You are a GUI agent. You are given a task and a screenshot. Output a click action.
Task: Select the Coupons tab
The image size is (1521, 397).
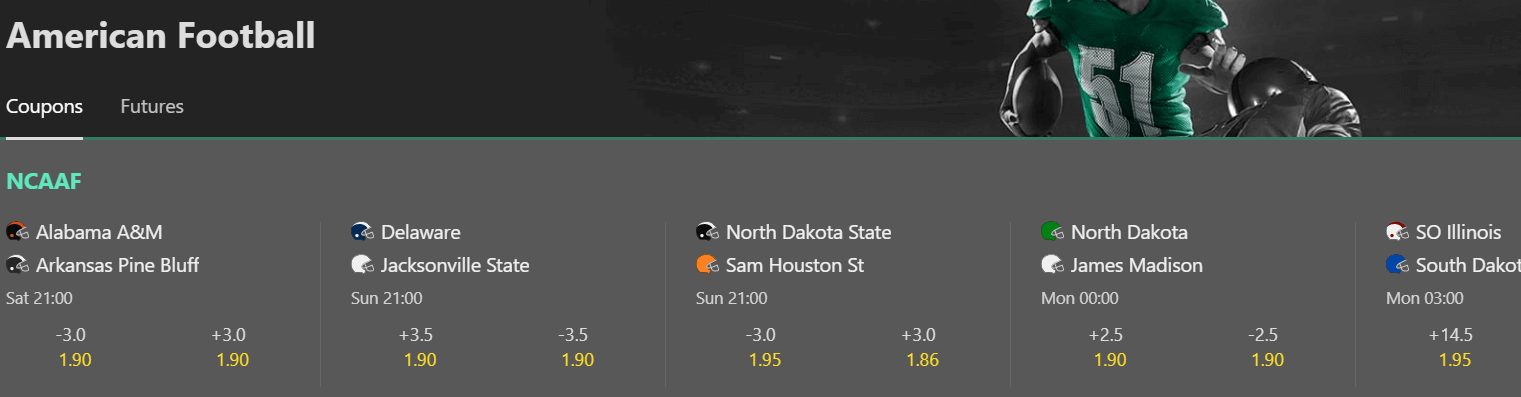44,106
